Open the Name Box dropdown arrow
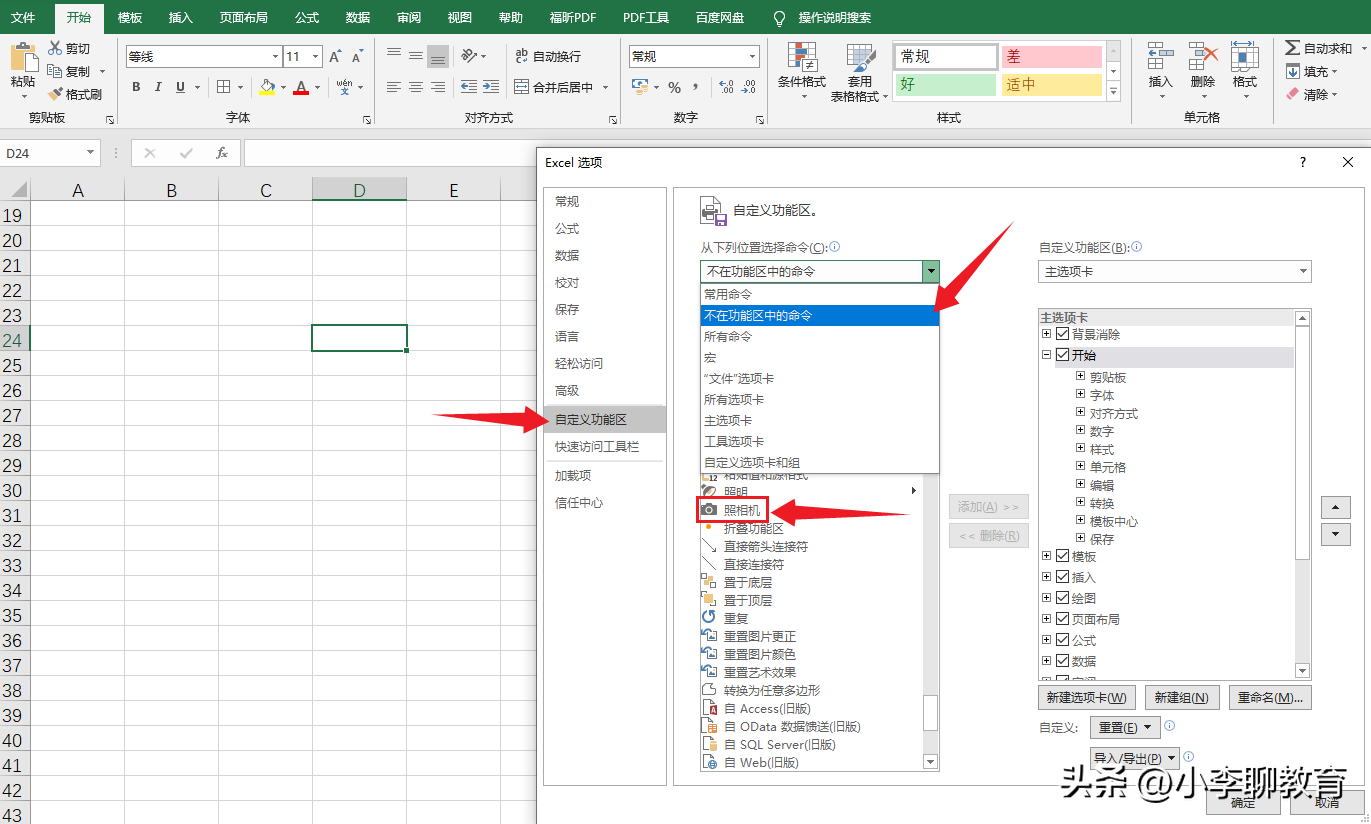Screen dimensions: 1371x824 tap(91, 153)
